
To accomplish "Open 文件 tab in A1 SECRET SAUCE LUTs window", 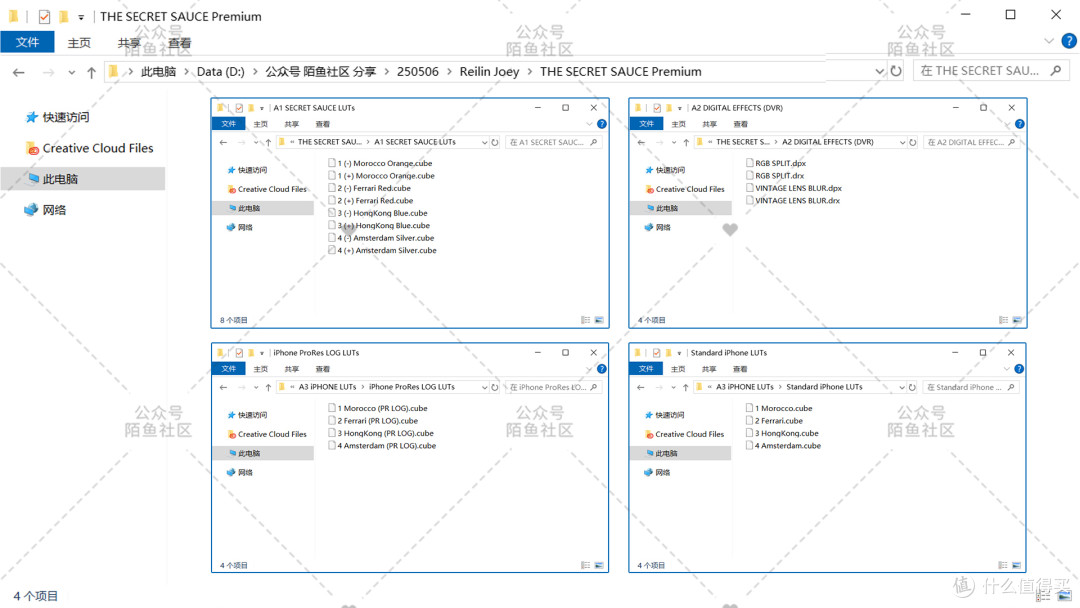I will coord(229,124).
